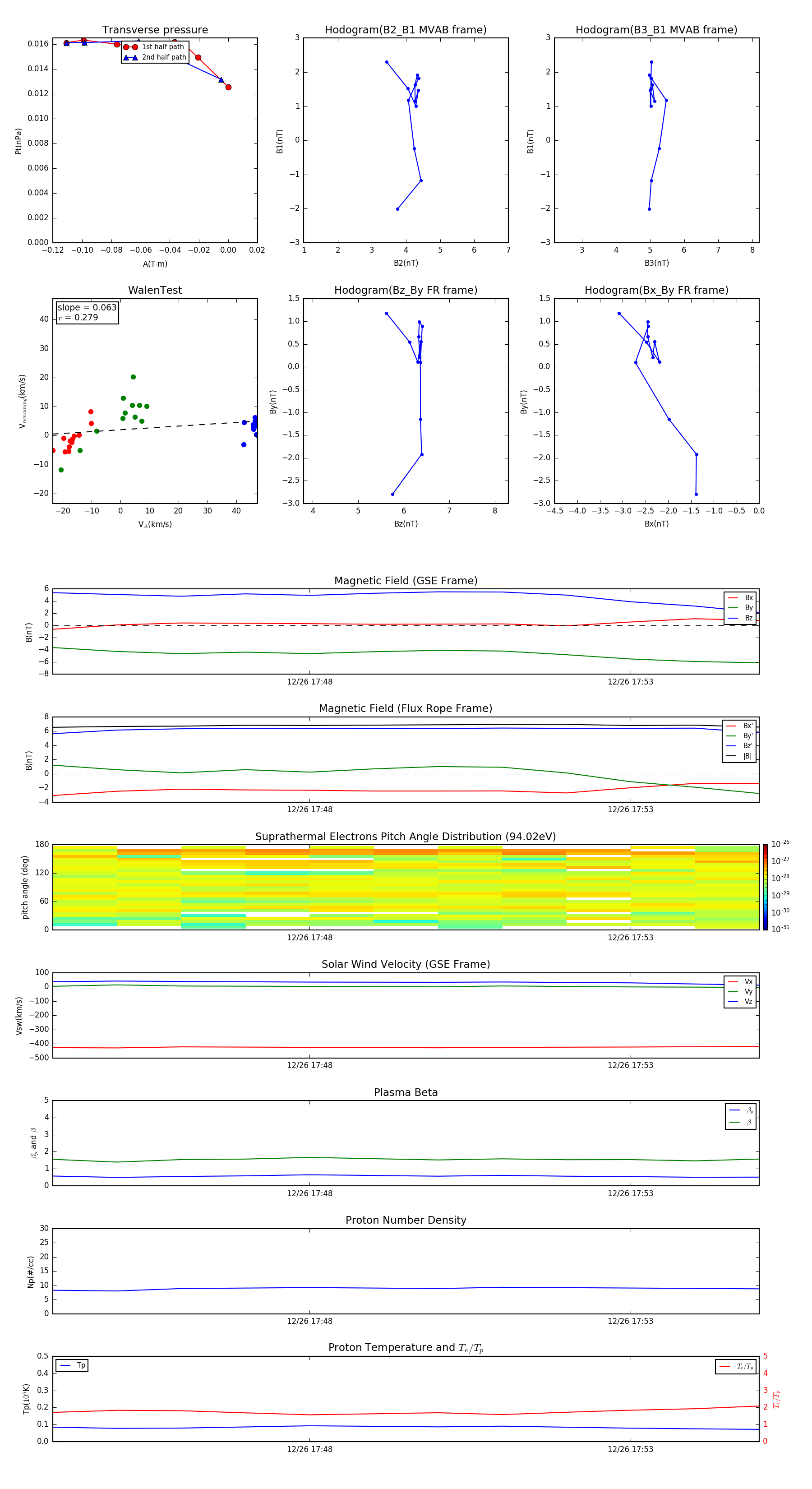Click the Suprathermal Electrons Pitch Angle Distribution title
The height and width of the screenshot is (1489, 812).
point(406,837)
